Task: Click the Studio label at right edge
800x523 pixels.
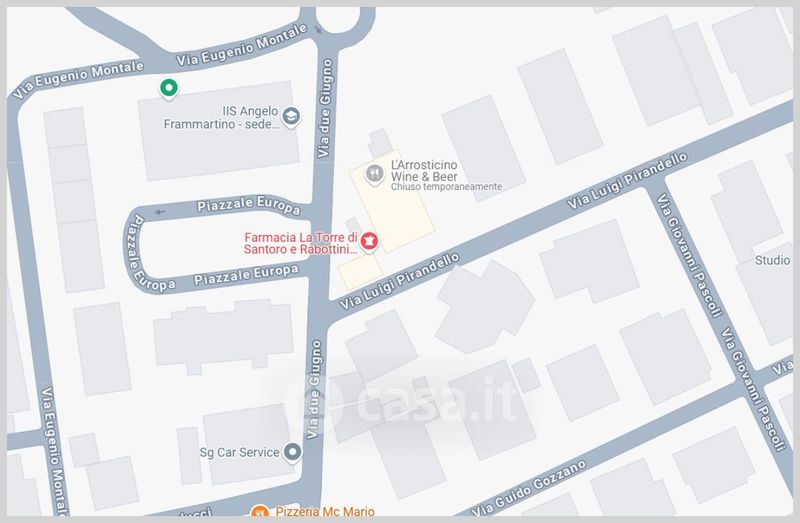Action: tap(772, 260)
